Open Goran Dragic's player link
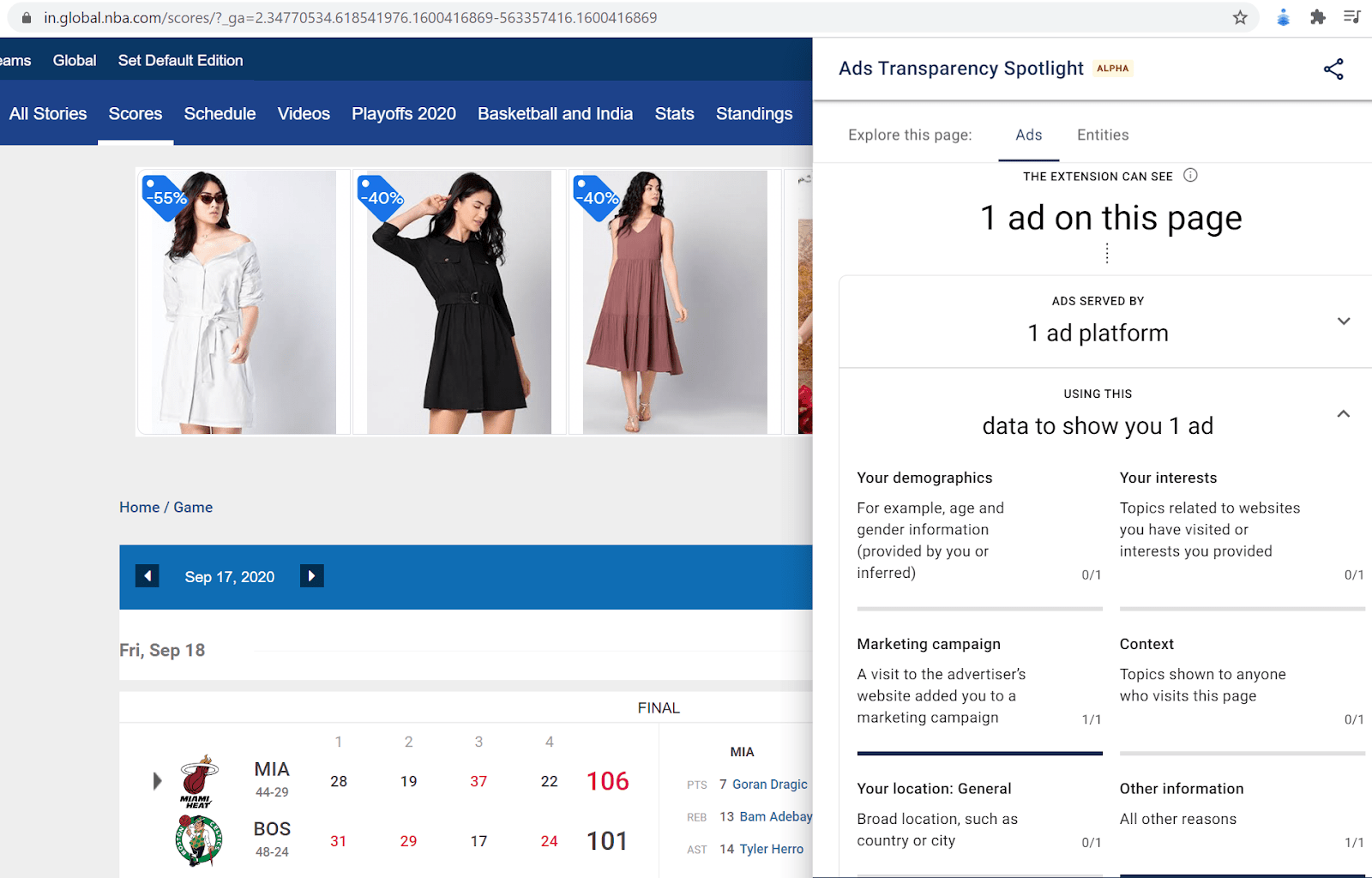 [770, 784]
